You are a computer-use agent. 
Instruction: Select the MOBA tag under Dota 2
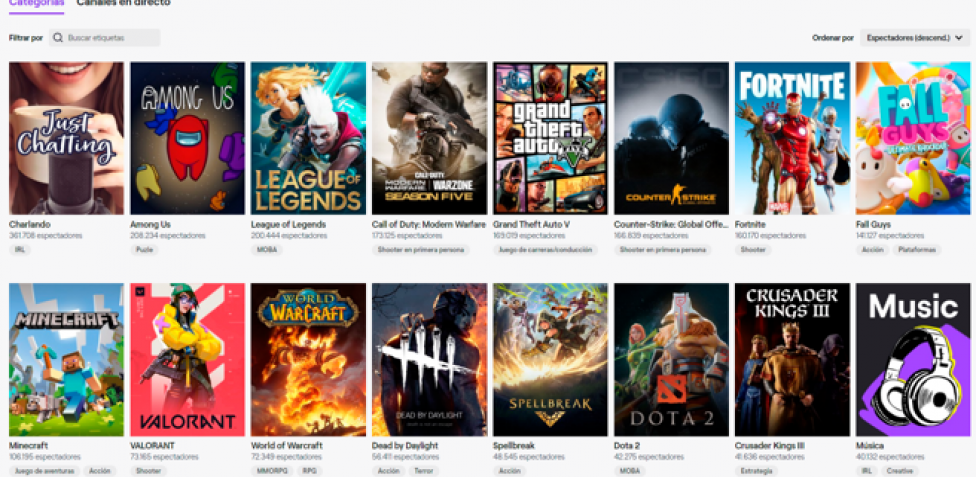pos(630,471)
